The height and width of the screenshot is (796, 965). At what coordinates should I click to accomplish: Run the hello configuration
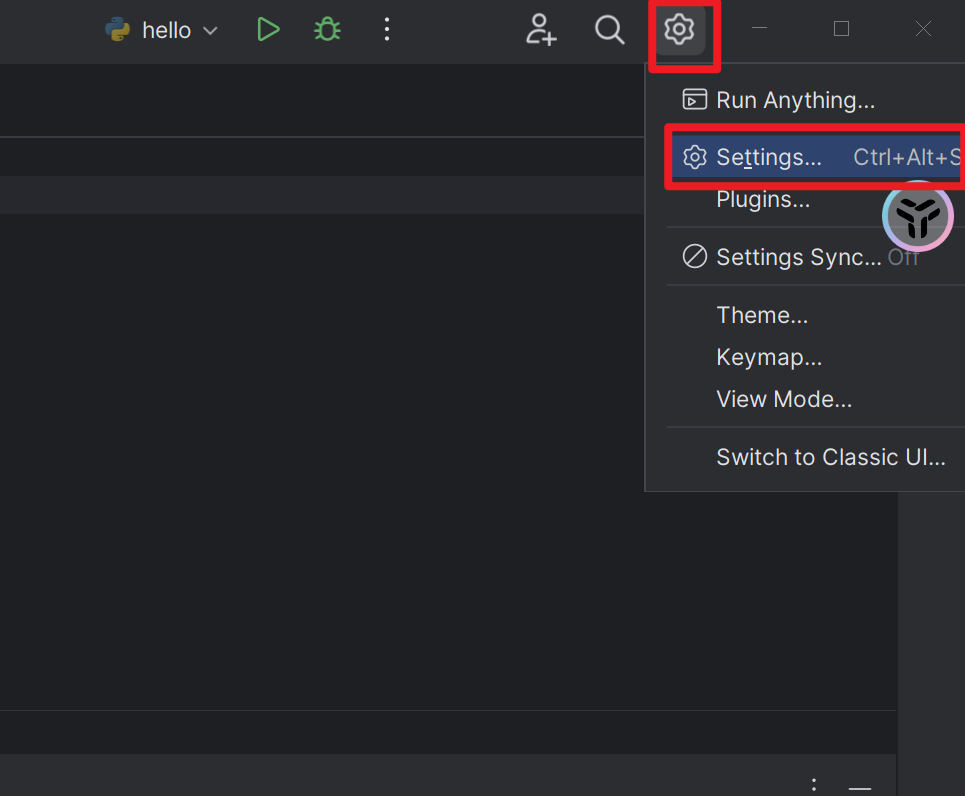pyautogui.click(x=268, y=30)
